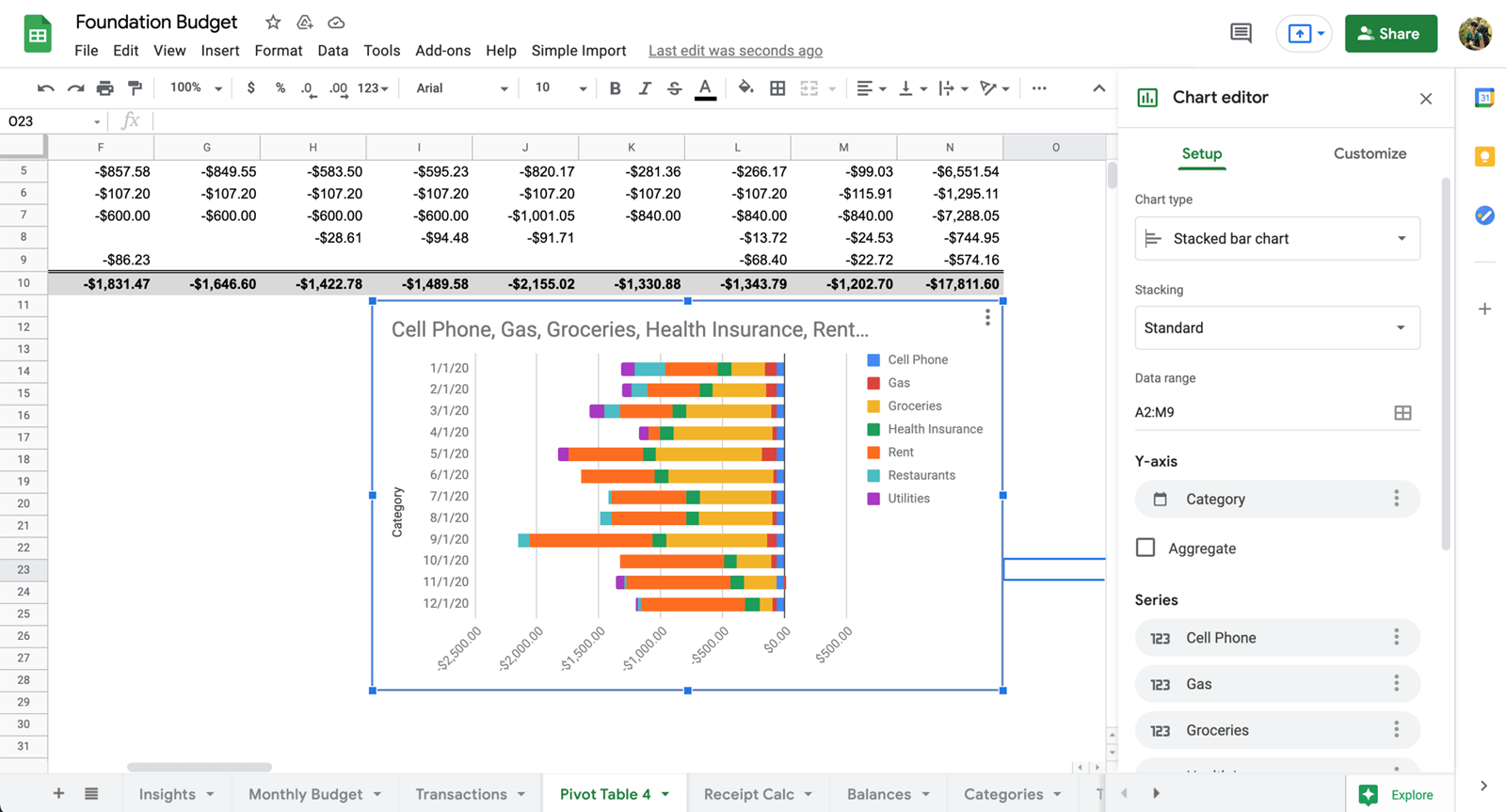Open the font size 10 dropdown
Viewport: 1506px width, 812px height.
560,88
